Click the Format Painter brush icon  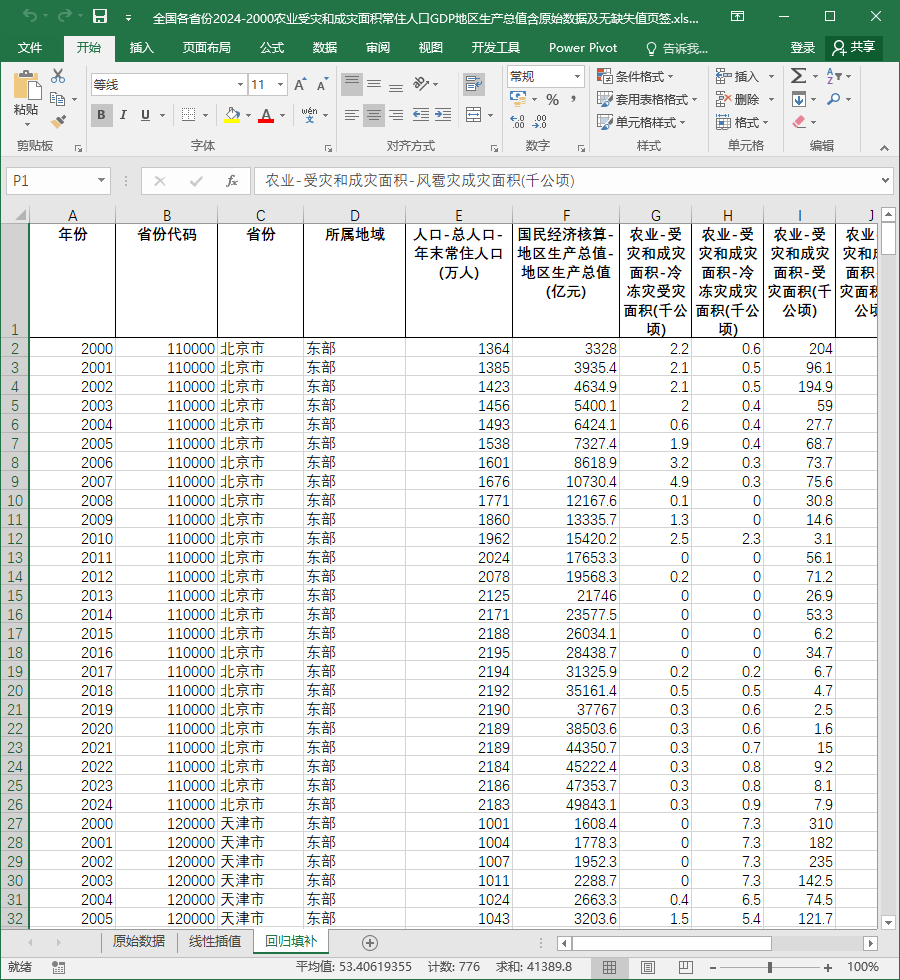point(58,121)
